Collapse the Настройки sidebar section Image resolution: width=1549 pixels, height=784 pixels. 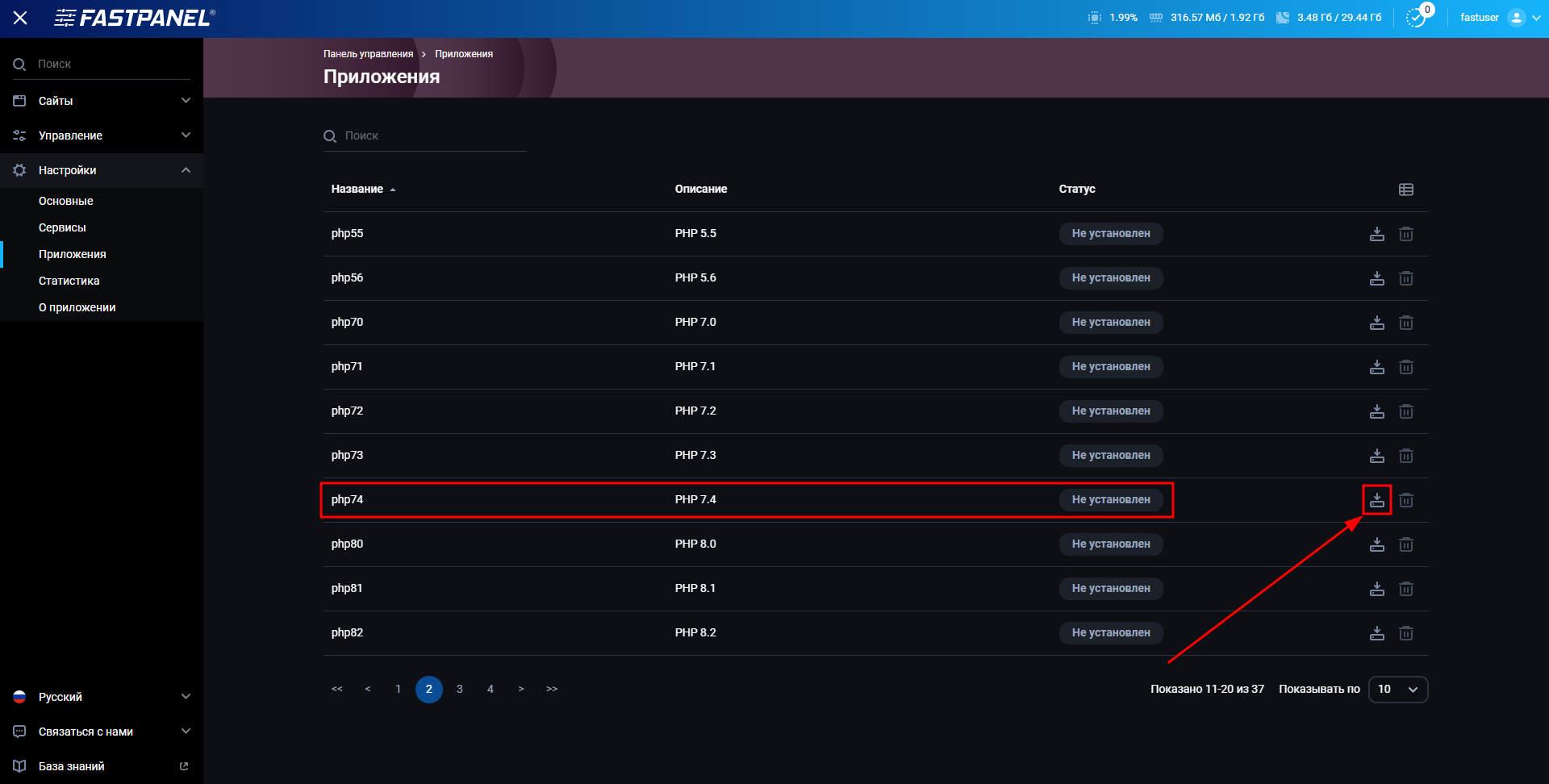(x=101, y=170)
